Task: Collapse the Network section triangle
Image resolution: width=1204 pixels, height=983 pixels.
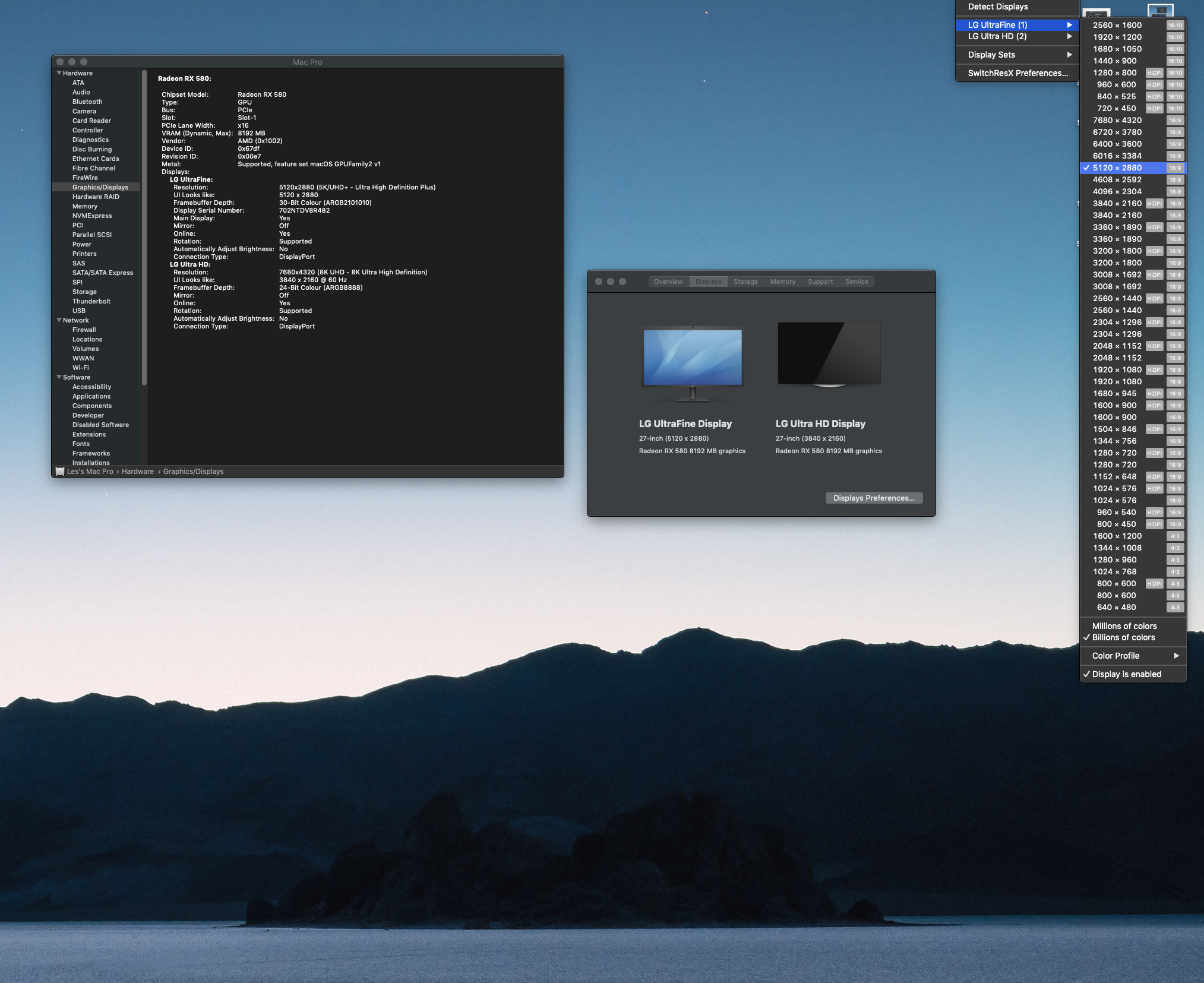Action: pyautogui.click(x=59, y=320)
